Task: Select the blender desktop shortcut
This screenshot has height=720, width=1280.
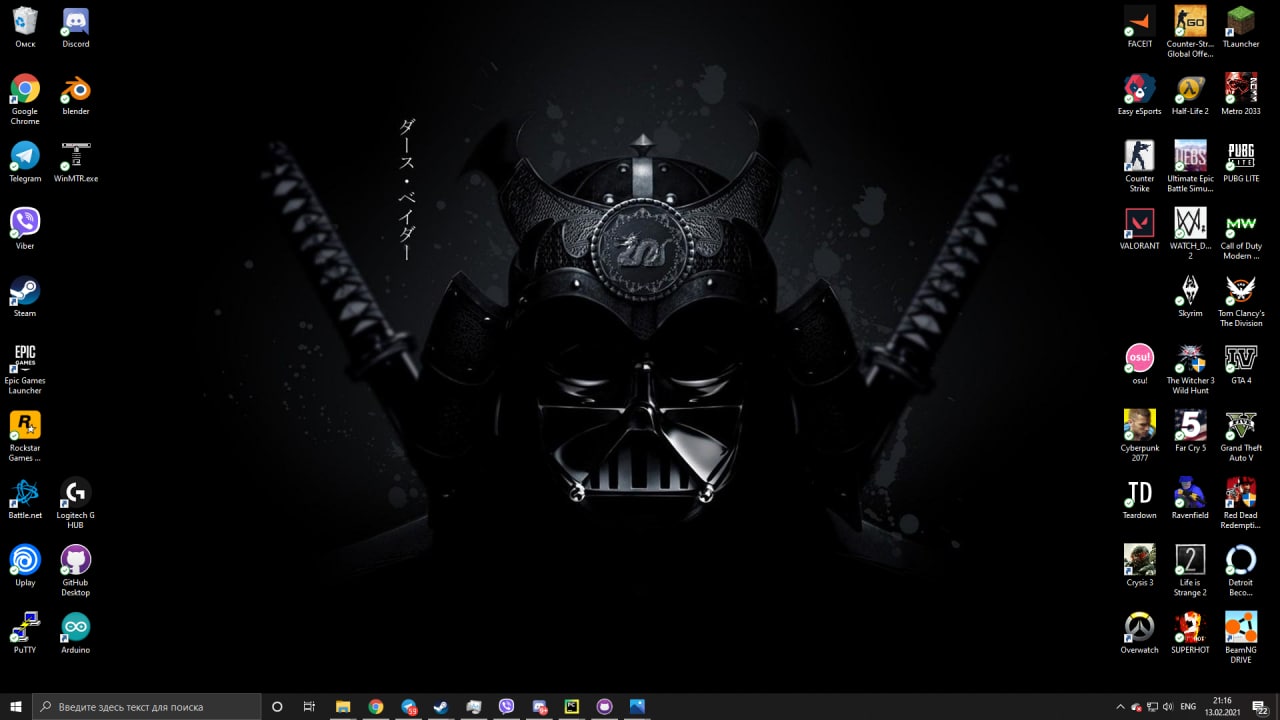Action: coord(76,94)
